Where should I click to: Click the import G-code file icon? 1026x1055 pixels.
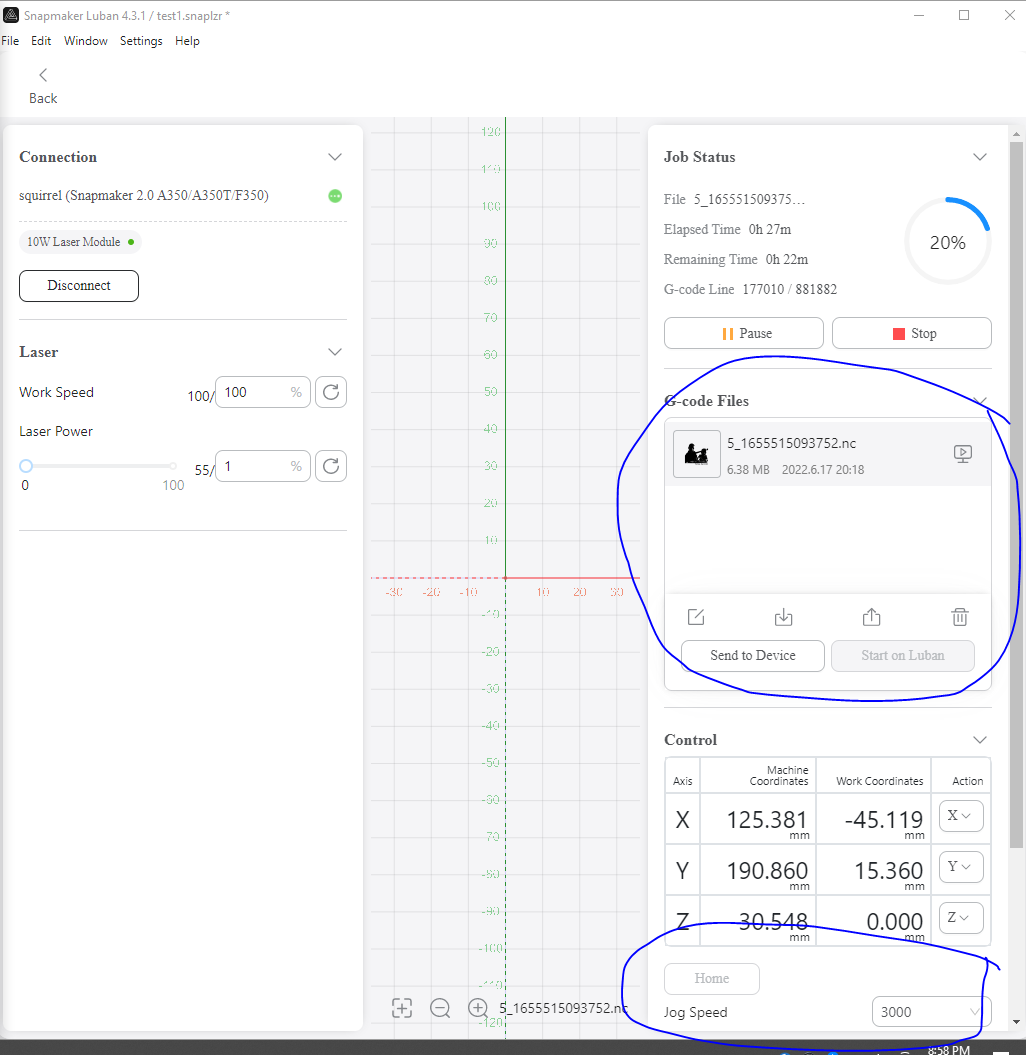(784, 616)
